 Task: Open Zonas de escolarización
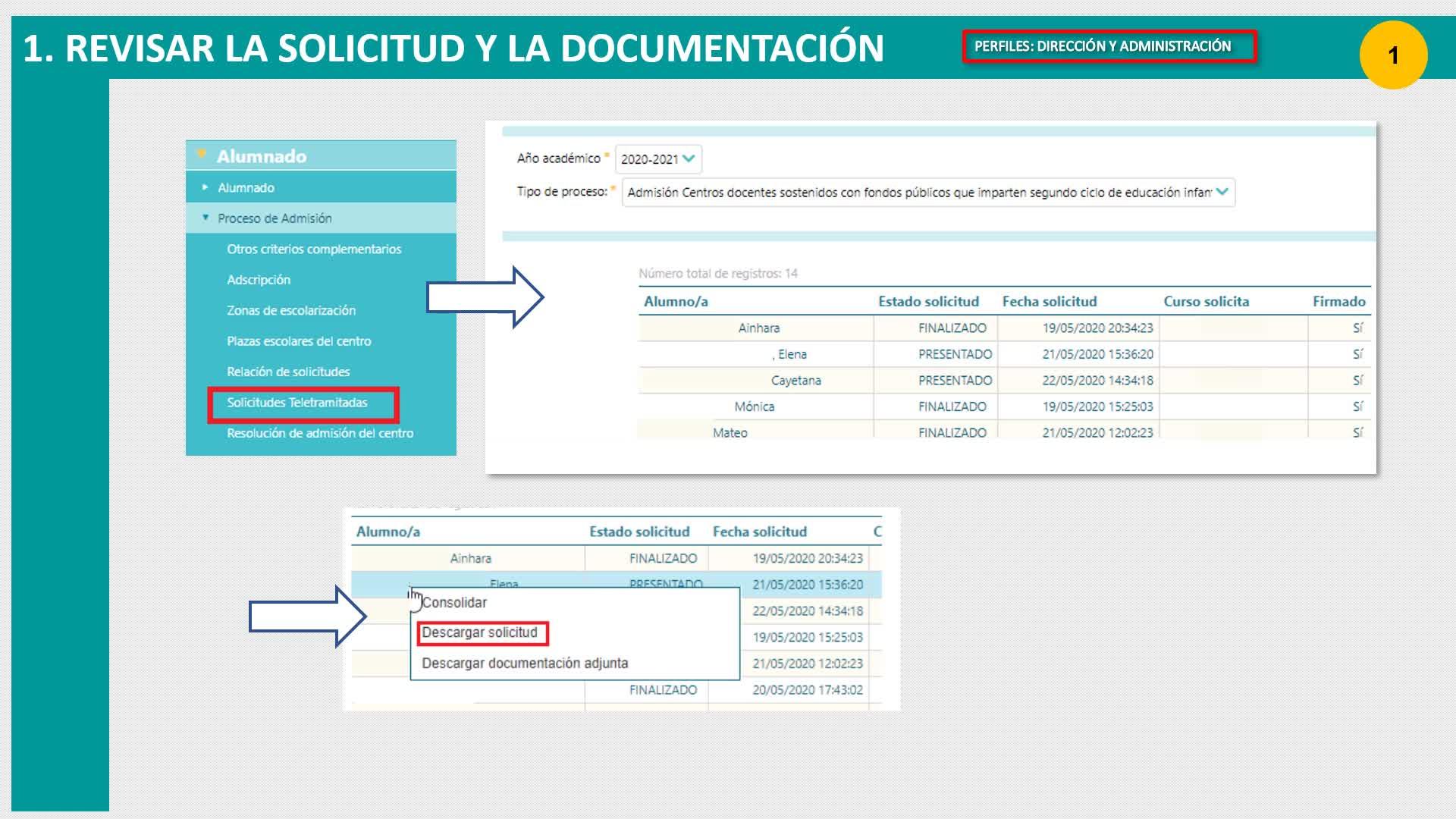click(x=291, y=311)
